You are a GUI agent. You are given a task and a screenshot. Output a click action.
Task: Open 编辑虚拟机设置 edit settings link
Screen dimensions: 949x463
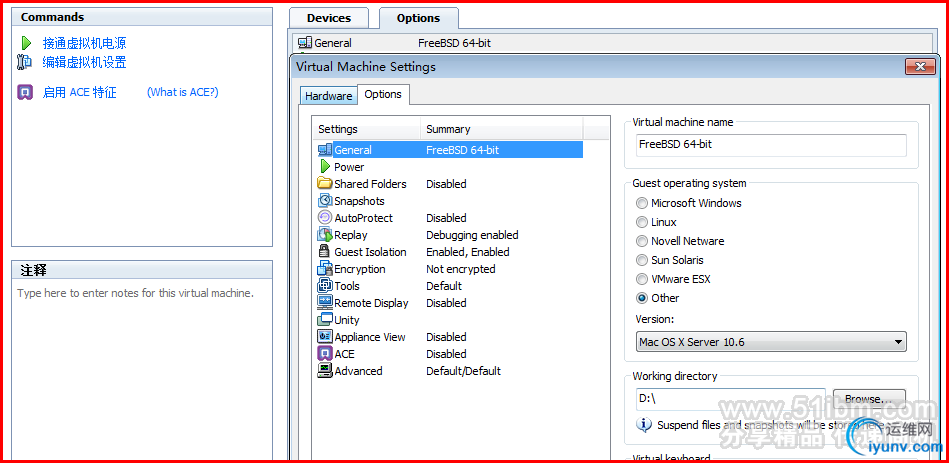85,62
